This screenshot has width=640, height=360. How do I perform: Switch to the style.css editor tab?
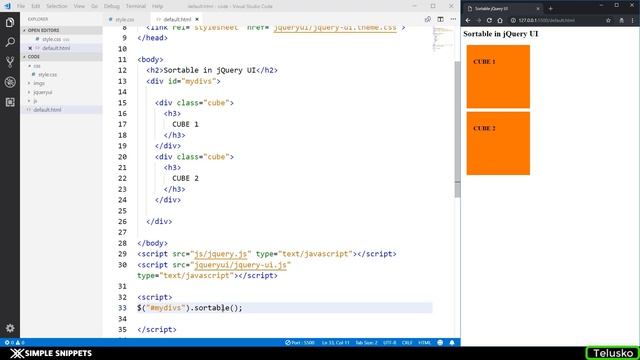click(x=124, y=19)
